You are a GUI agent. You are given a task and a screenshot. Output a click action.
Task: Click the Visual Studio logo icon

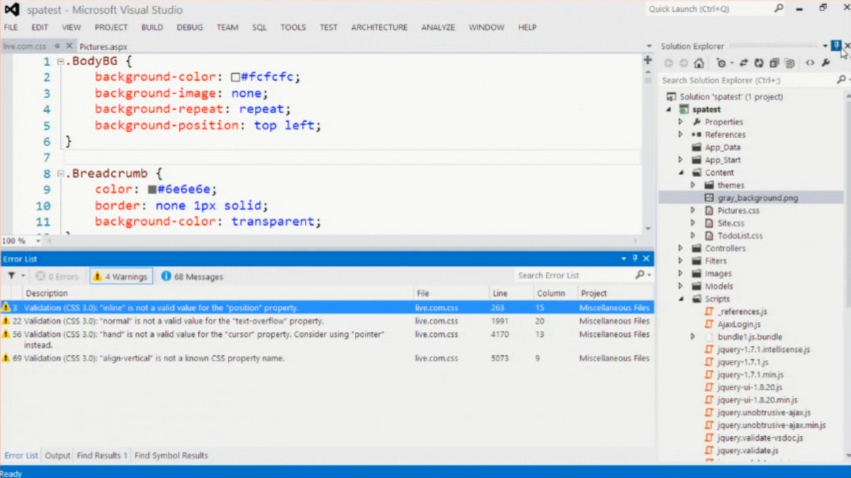click(x=11, y=9)
